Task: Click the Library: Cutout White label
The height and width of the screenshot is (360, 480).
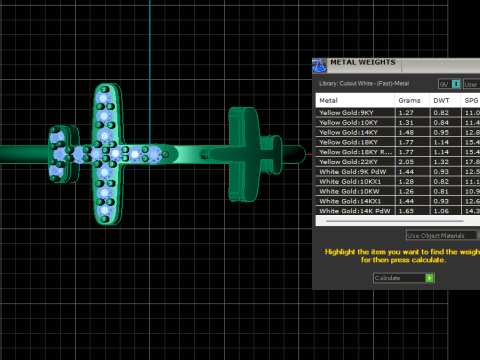Action: [364, 83]
